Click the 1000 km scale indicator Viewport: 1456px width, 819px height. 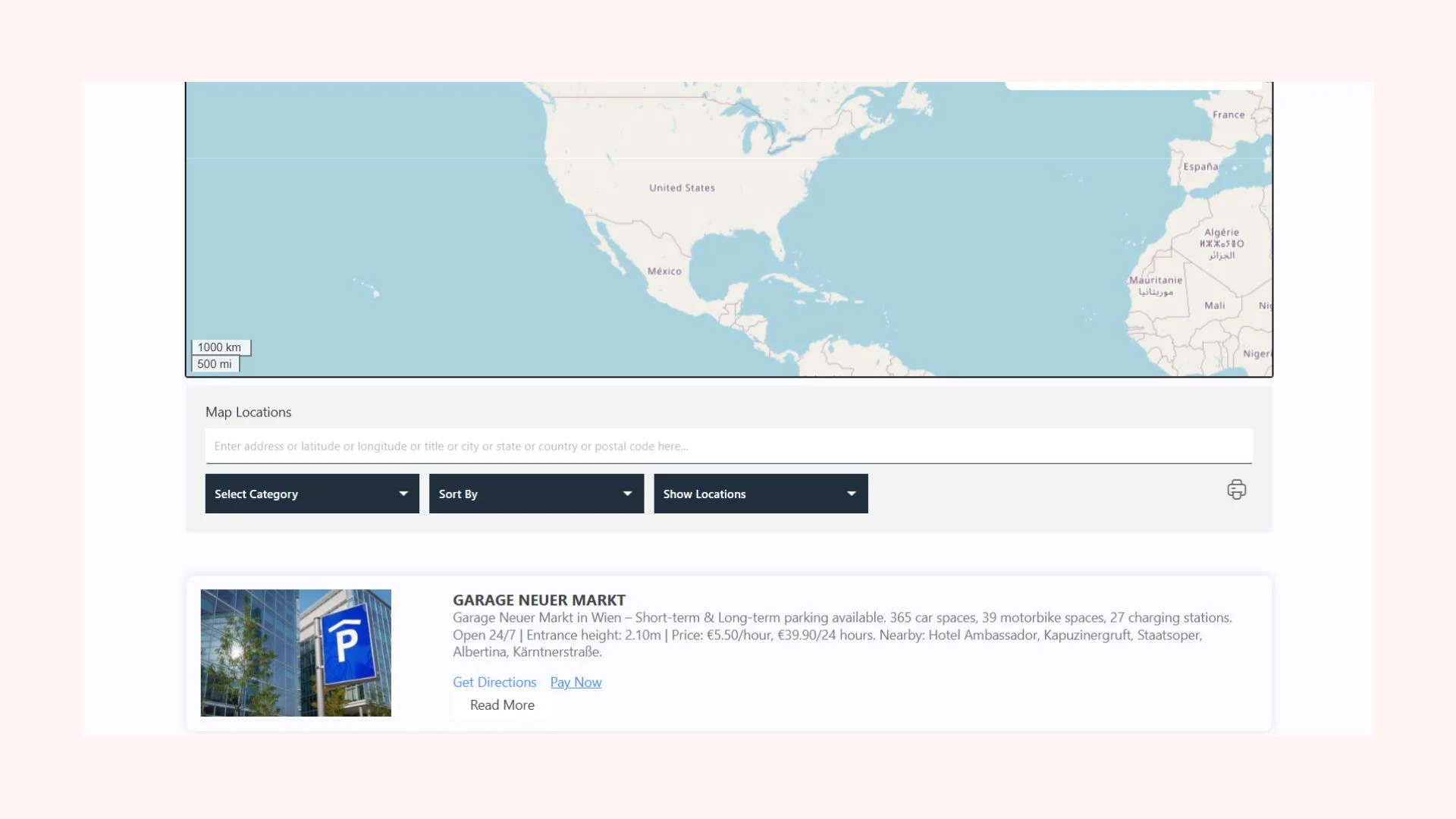[x=220, y=347]
